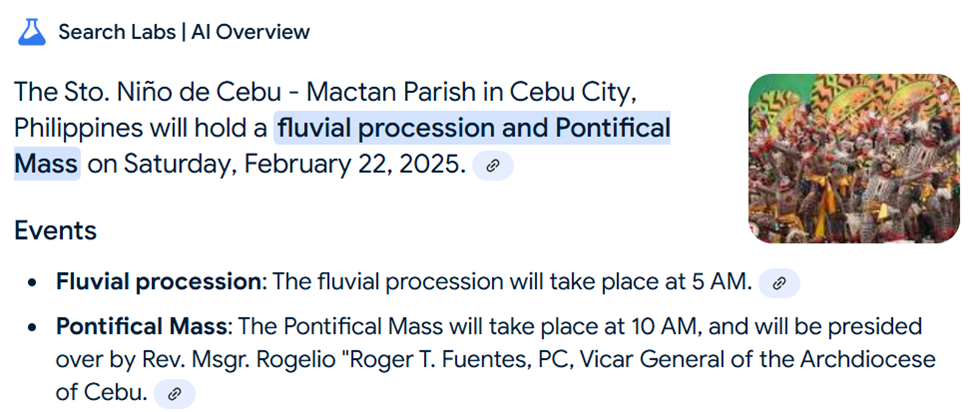975x412 pixels.
Task: Click the word 'Philippines' in summary
Action: tap(78, 129)
